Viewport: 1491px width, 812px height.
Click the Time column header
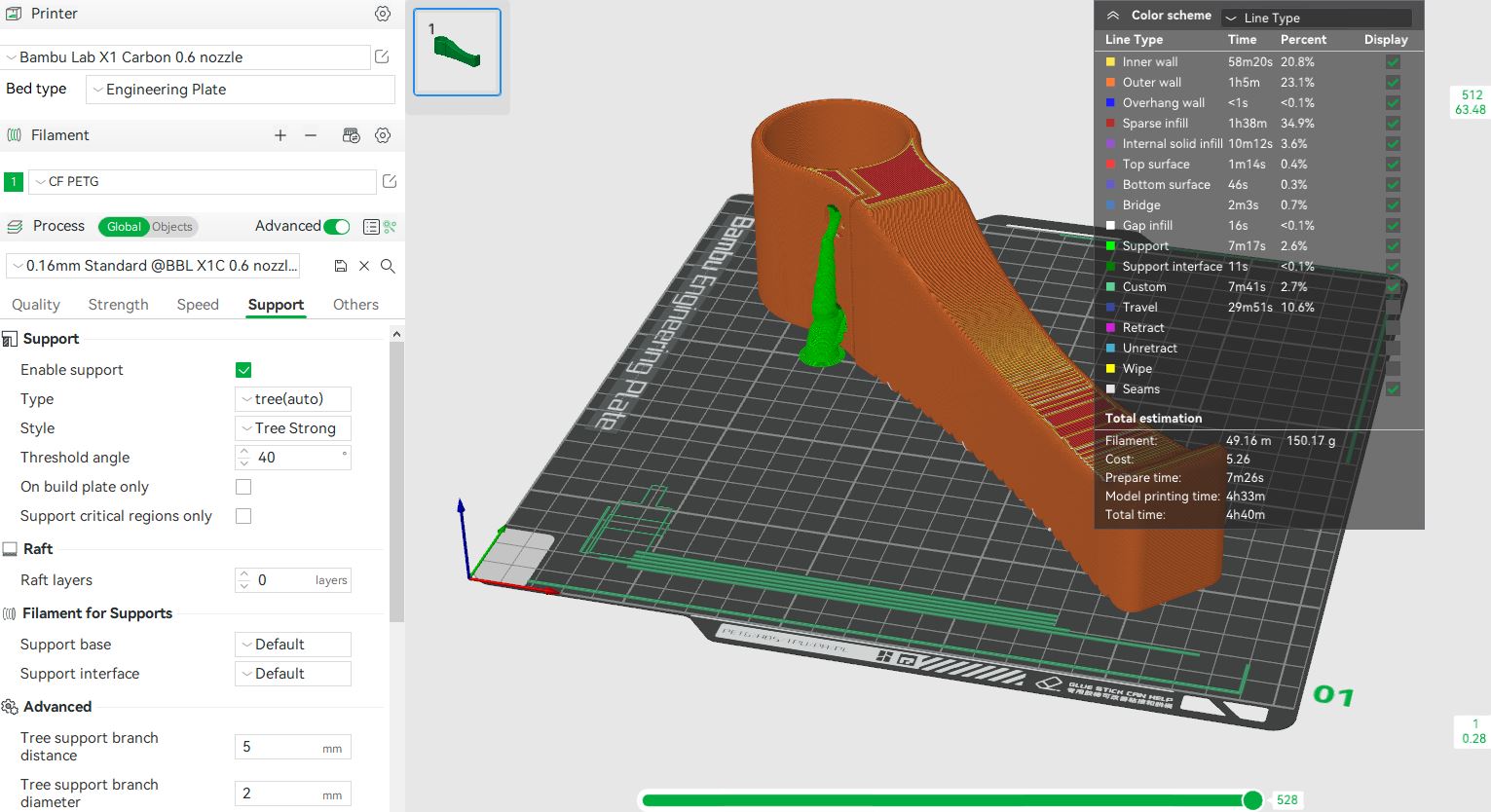[x=1242, y=40]
